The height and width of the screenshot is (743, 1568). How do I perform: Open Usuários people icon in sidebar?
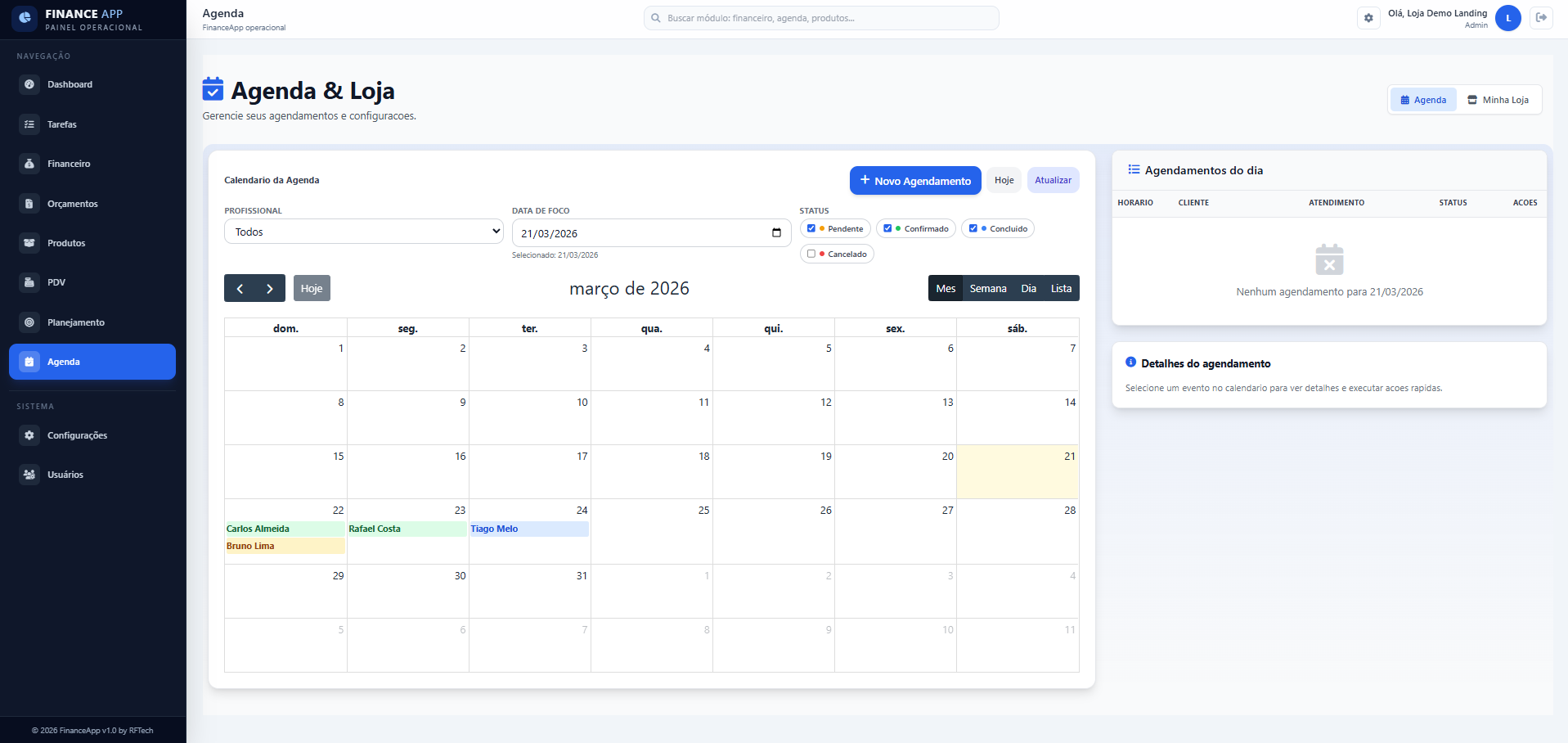coord(29,475)
